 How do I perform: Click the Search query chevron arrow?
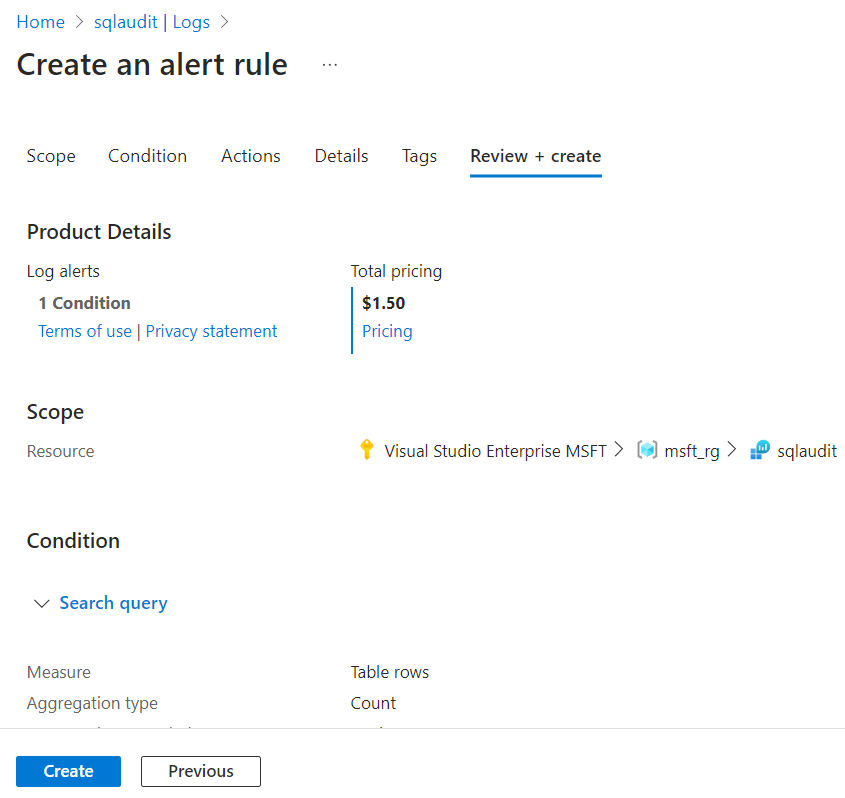(41, 603)
